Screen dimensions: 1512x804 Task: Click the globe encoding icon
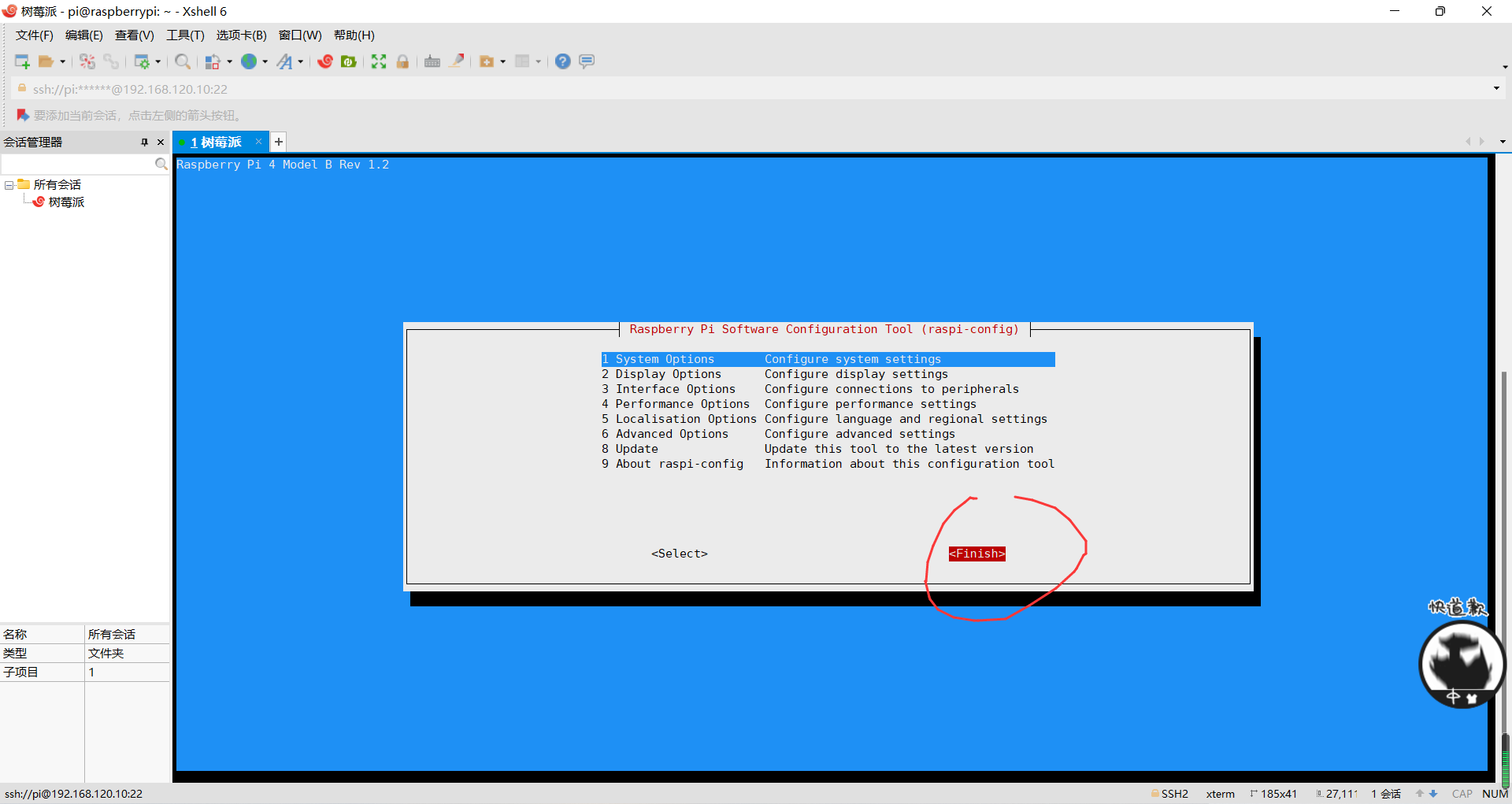click(x=249, y=61)
